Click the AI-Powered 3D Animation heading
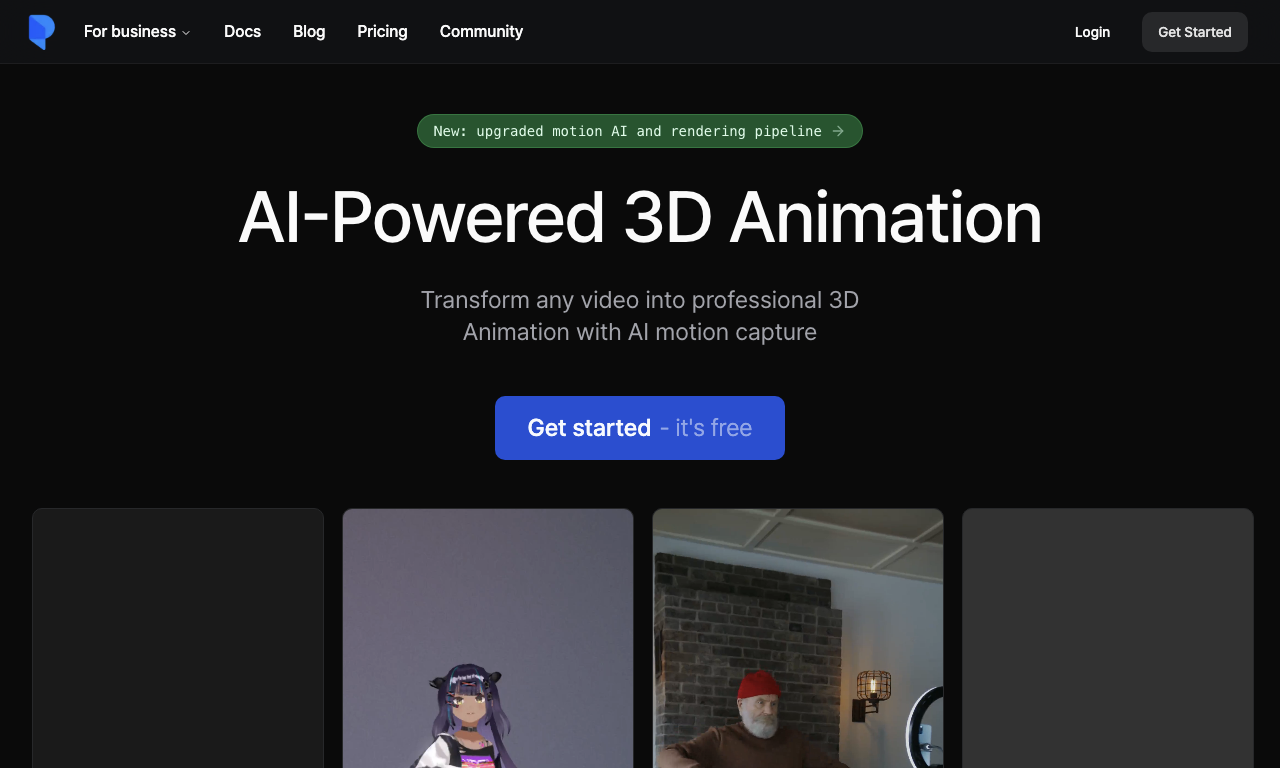The image size is (1280, 768). coord(640,217)
